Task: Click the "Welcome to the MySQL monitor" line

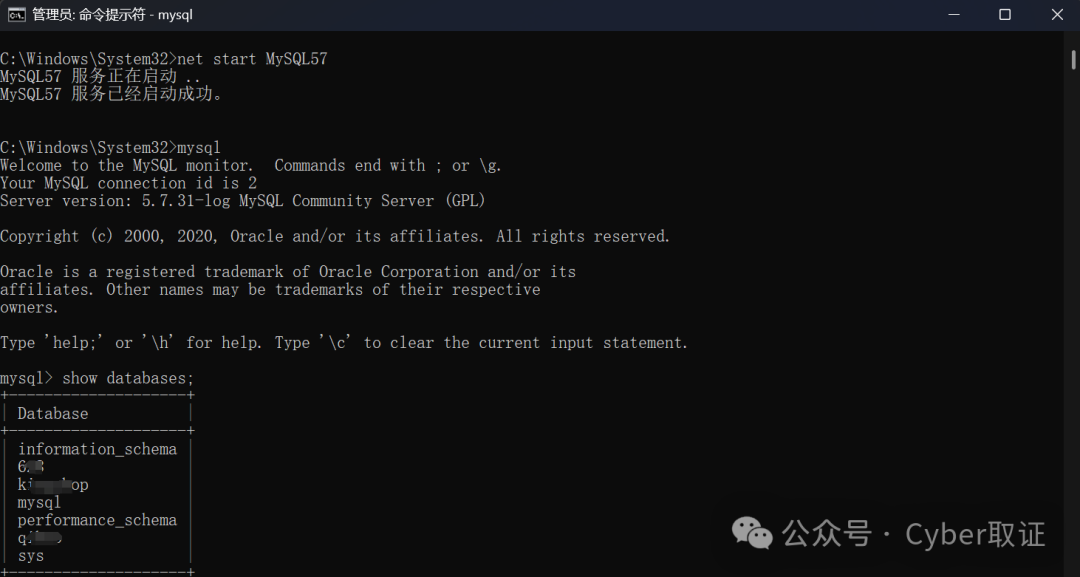Action: click(250, 166)
